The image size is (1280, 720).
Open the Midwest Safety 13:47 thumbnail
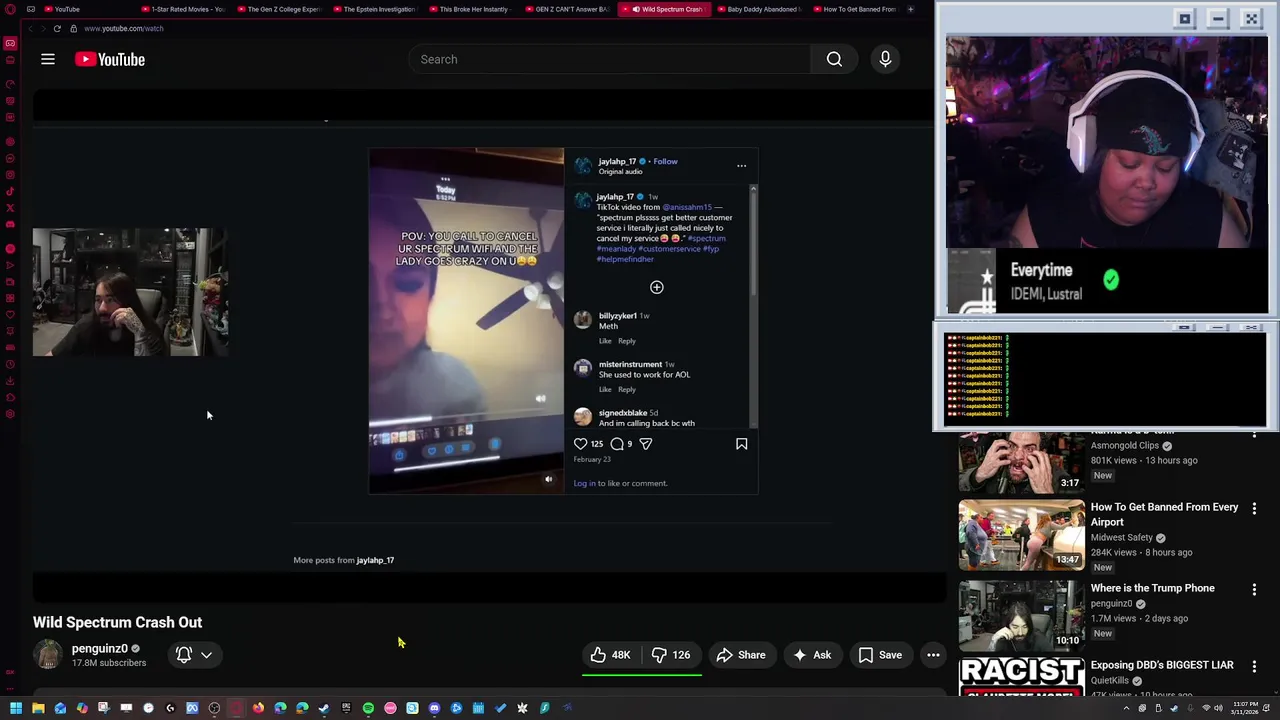pos(1021,535)
